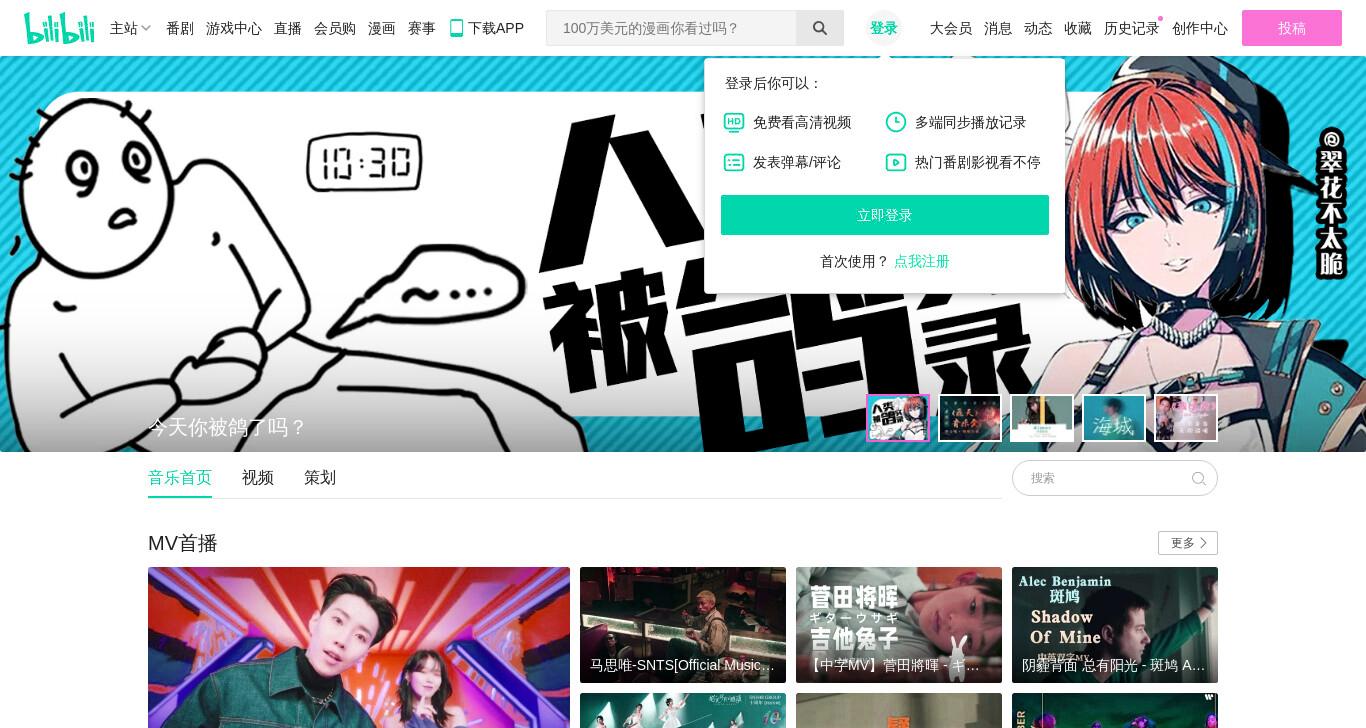The image size is (1366, 728).
Task: Click the danmaku comment list icon
Action: point(734,162)
